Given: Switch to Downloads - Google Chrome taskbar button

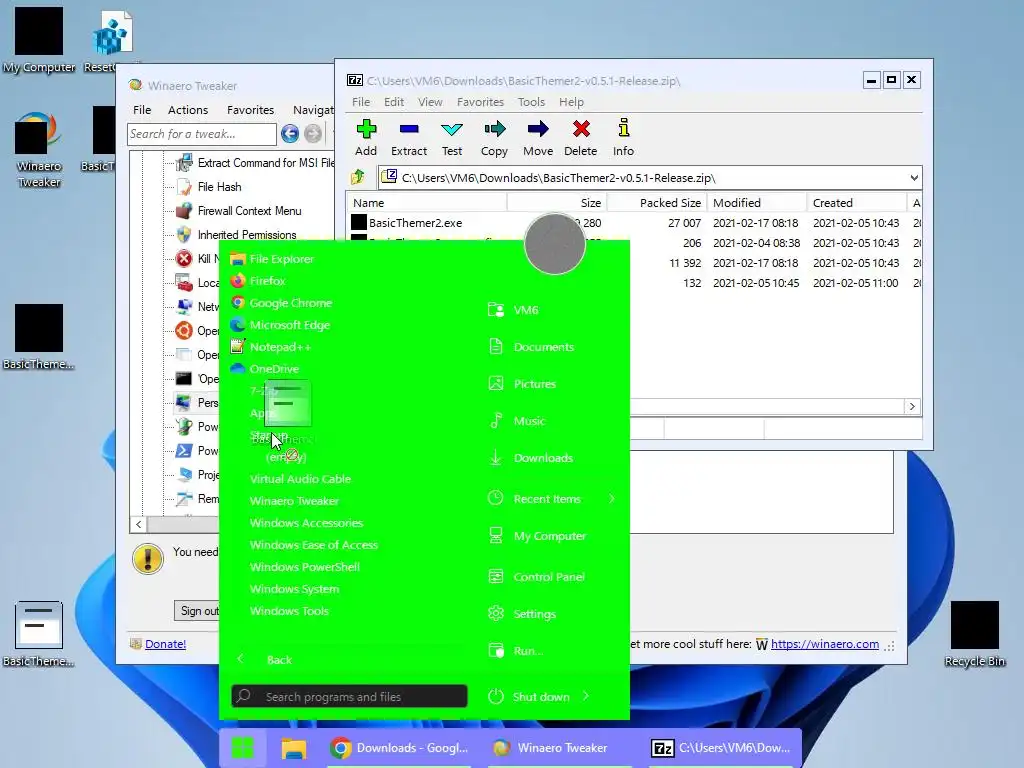Looking at the screenshot, I should pyautogui.click(x=399, y=748).
